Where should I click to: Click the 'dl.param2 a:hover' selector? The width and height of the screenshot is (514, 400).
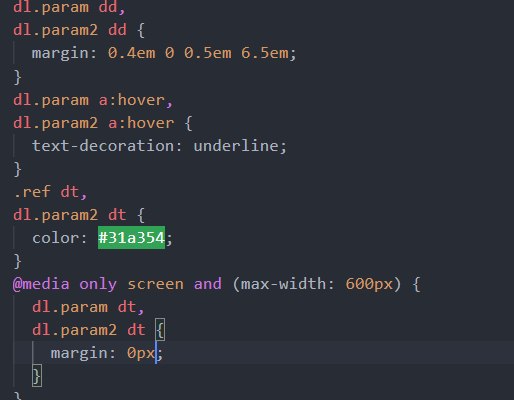coord(93,123)
